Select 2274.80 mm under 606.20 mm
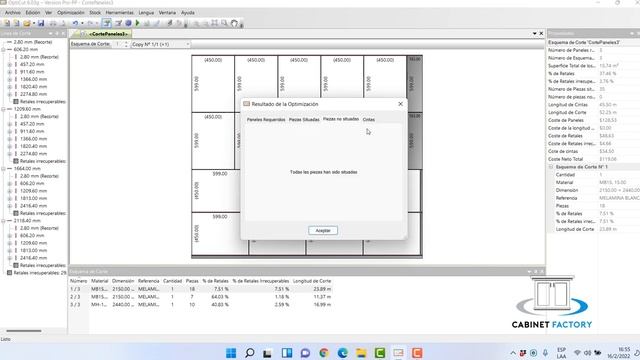This screenshot has width=640, height=360. [33, 94]
